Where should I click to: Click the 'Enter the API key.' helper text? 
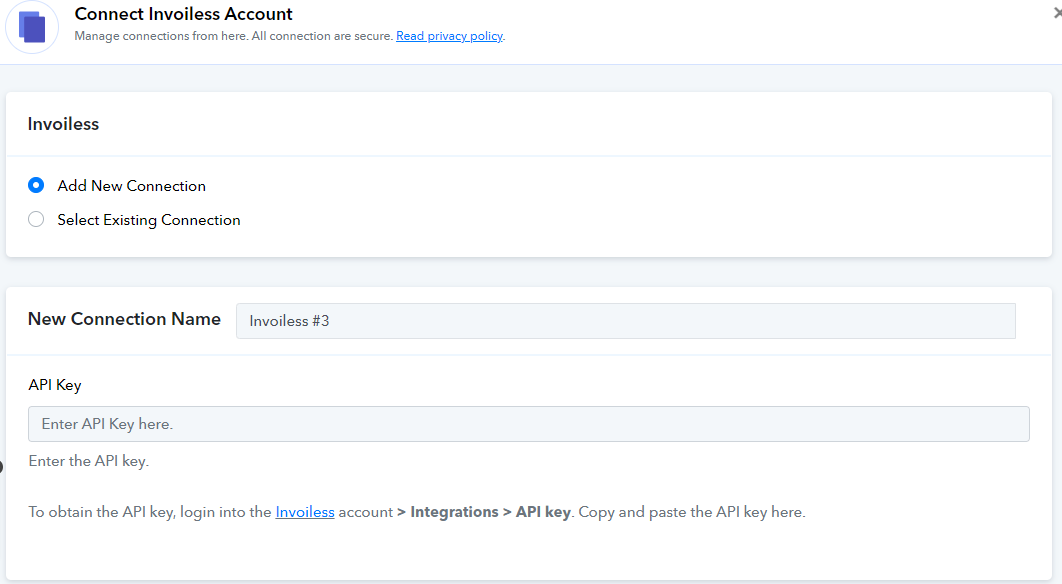pos(89,461)
